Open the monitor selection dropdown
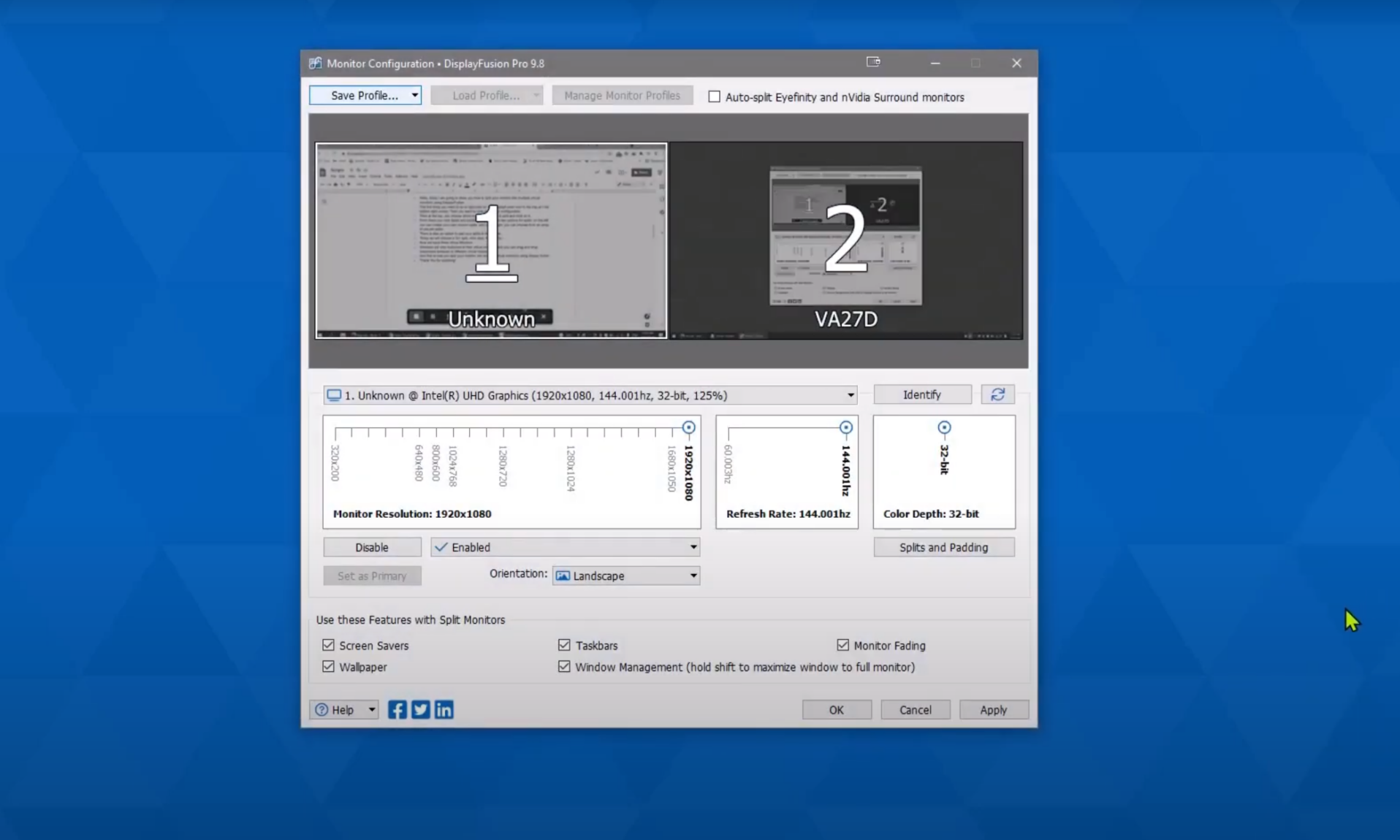The height and width of the screenshot is (840, 1400). coord(850,395)
